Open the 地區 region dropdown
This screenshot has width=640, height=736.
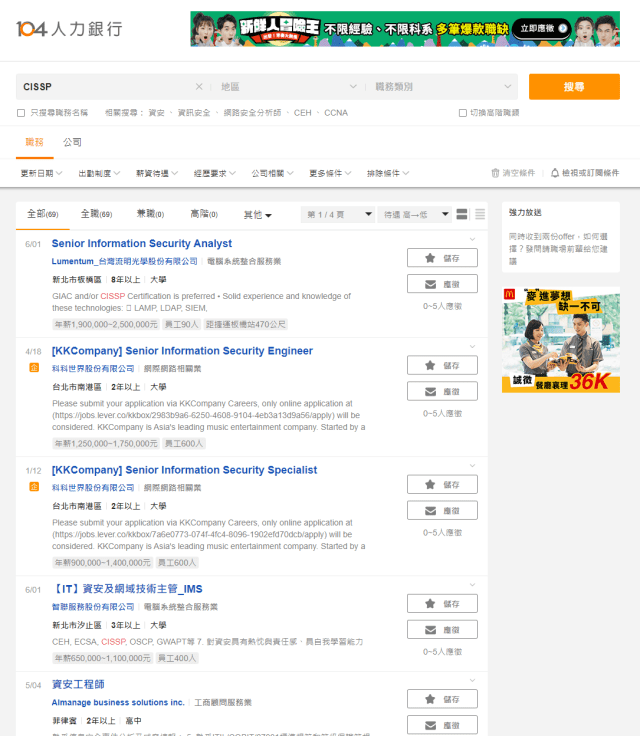click(x=288, y=87)
